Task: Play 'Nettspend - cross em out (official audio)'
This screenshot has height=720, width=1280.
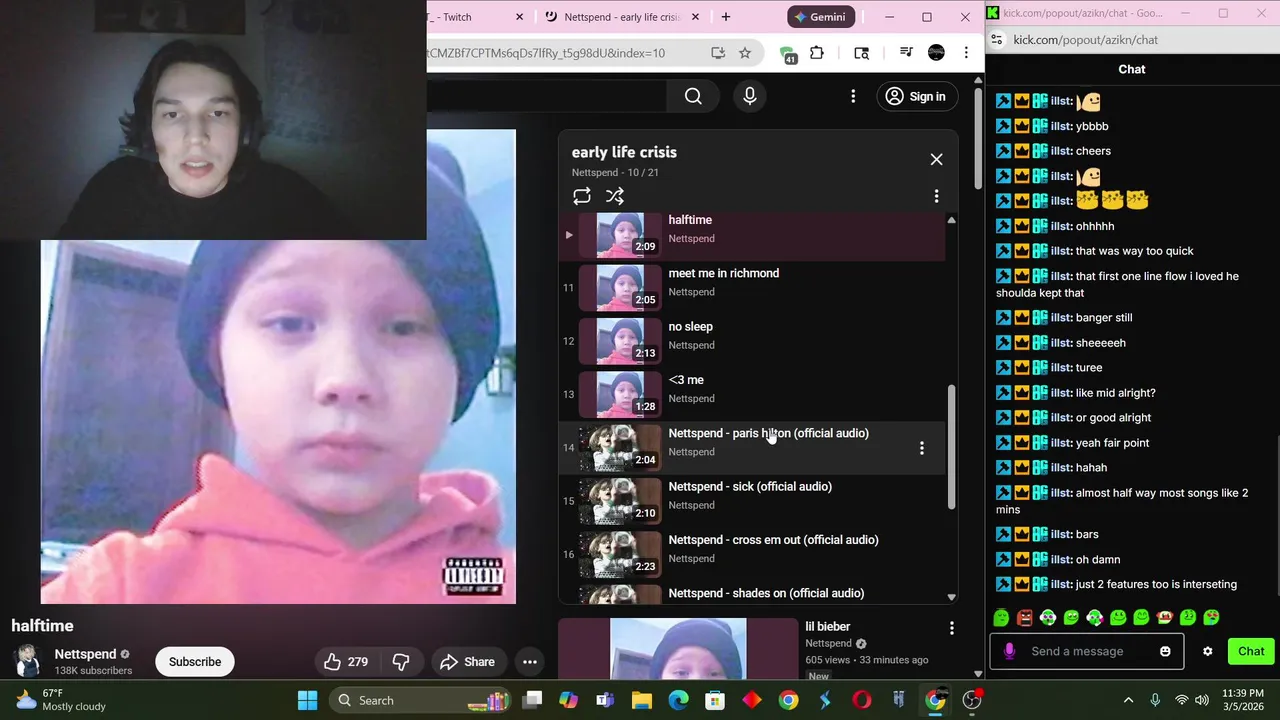Action: [x=751, y=554]
